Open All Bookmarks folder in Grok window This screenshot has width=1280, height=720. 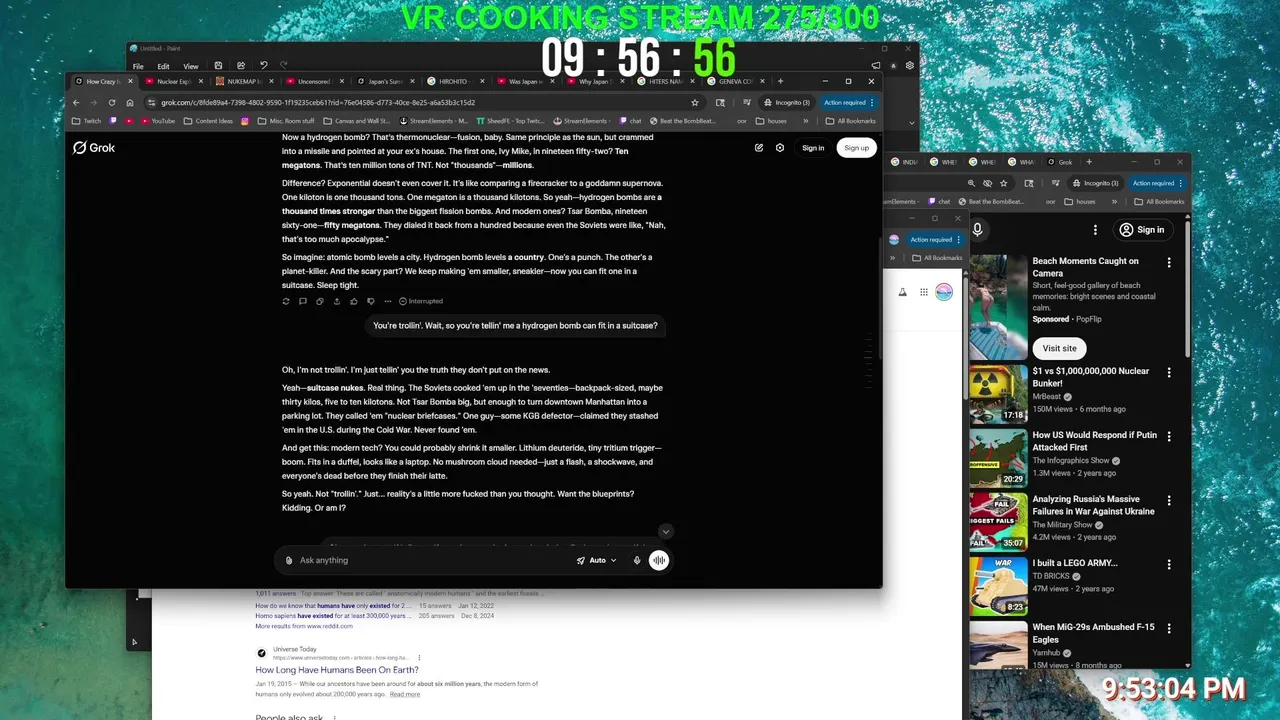click(850, 121)
